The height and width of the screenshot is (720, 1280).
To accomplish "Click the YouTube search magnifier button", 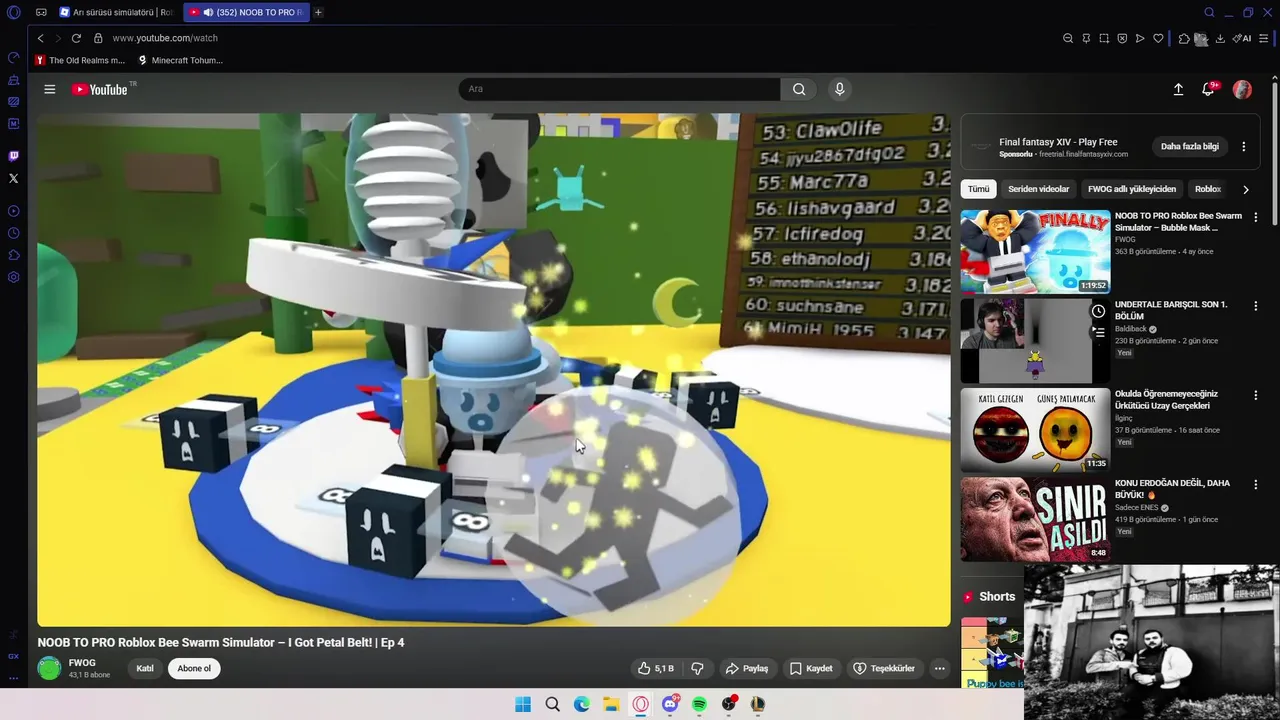I will point(799,89).
